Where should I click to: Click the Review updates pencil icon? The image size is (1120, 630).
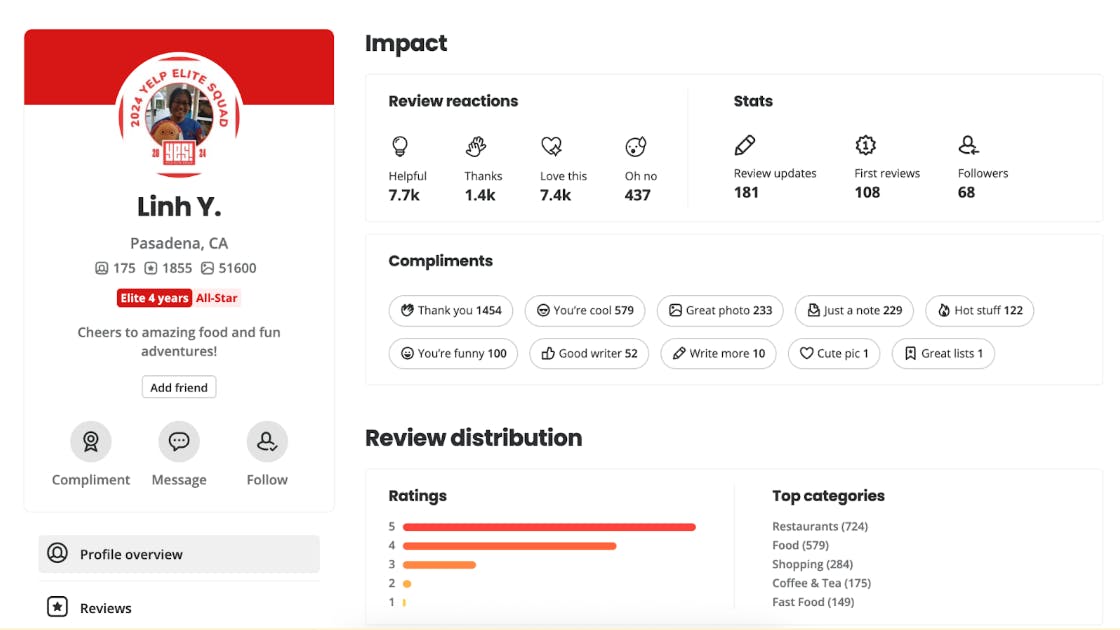745,145
